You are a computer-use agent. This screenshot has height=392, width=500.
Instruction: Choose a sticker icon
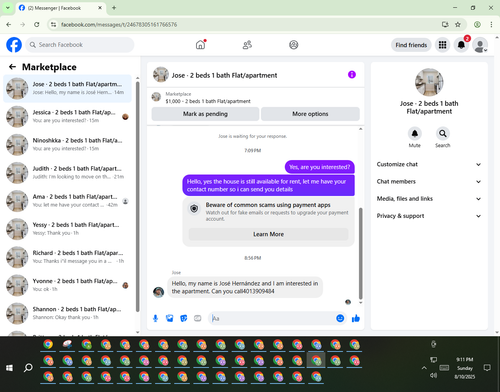[x=184, y=318]
